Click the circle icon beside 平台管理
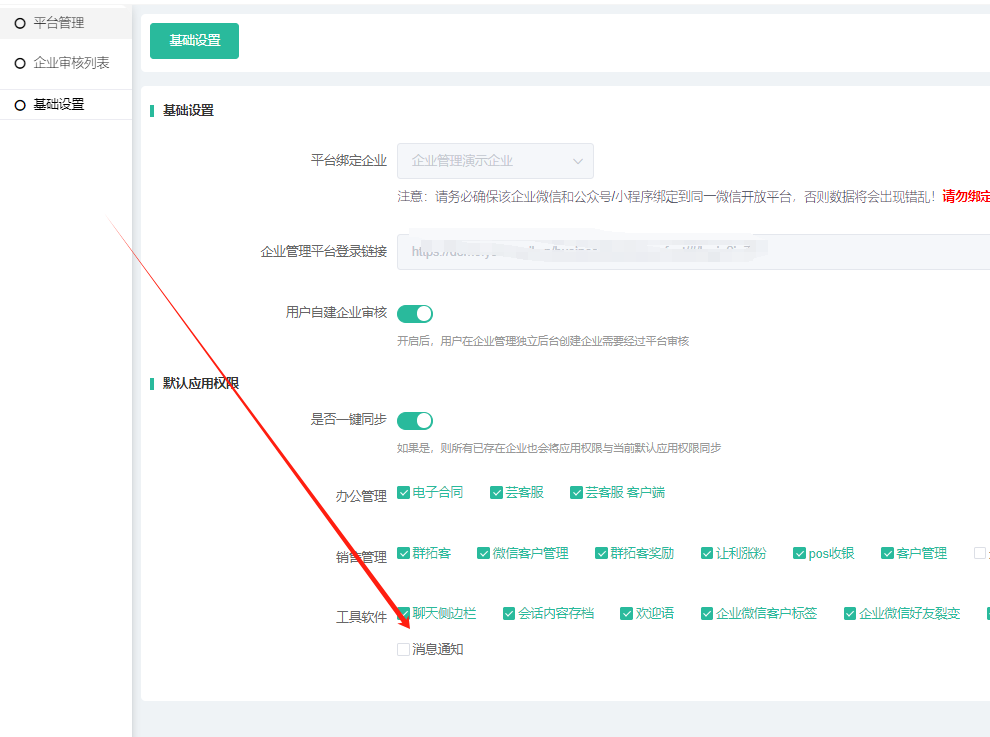 20,23
